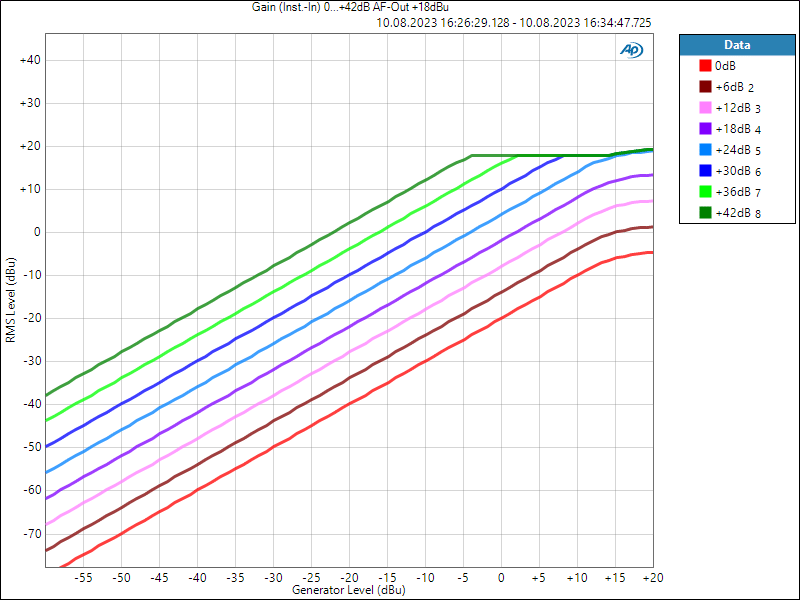Screen dimensions: 800x600
Task: Click the -55 tick on the horizontal axis
Action: (x=84, y=578)
